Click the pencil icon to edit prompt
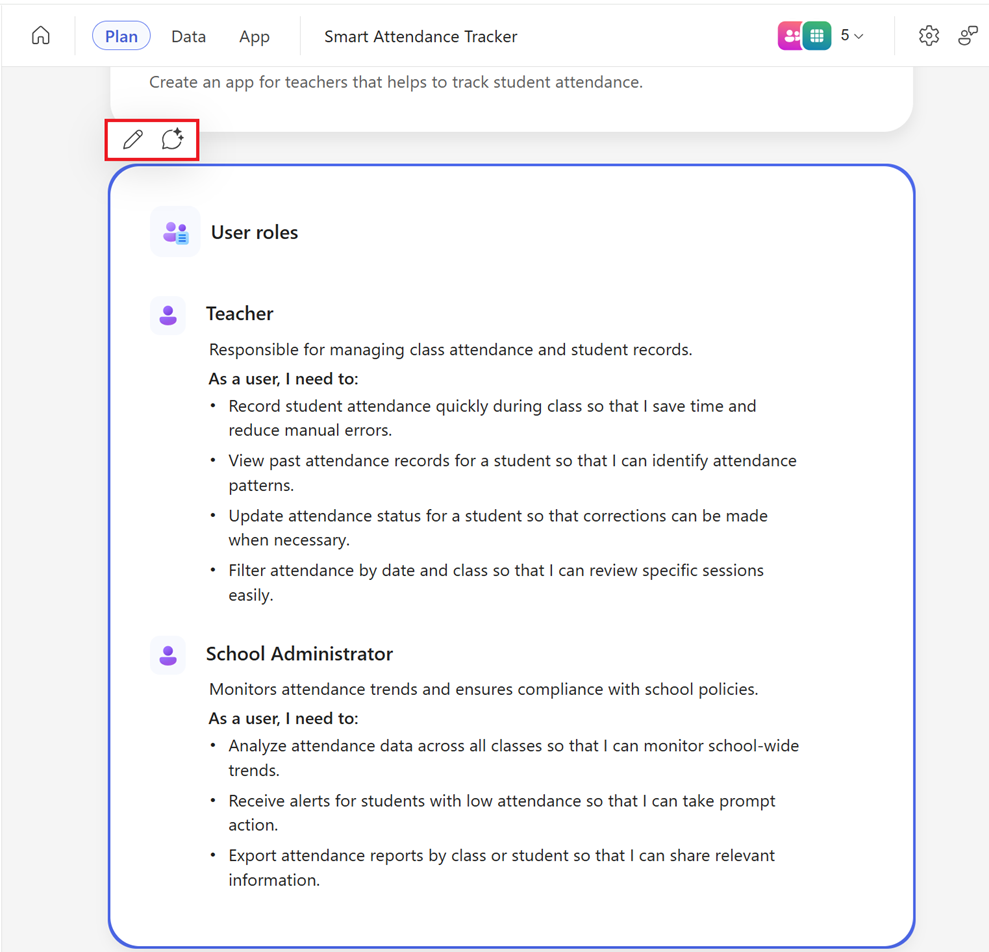This screenshot has height=952, width=989. [x=131, y=139]
